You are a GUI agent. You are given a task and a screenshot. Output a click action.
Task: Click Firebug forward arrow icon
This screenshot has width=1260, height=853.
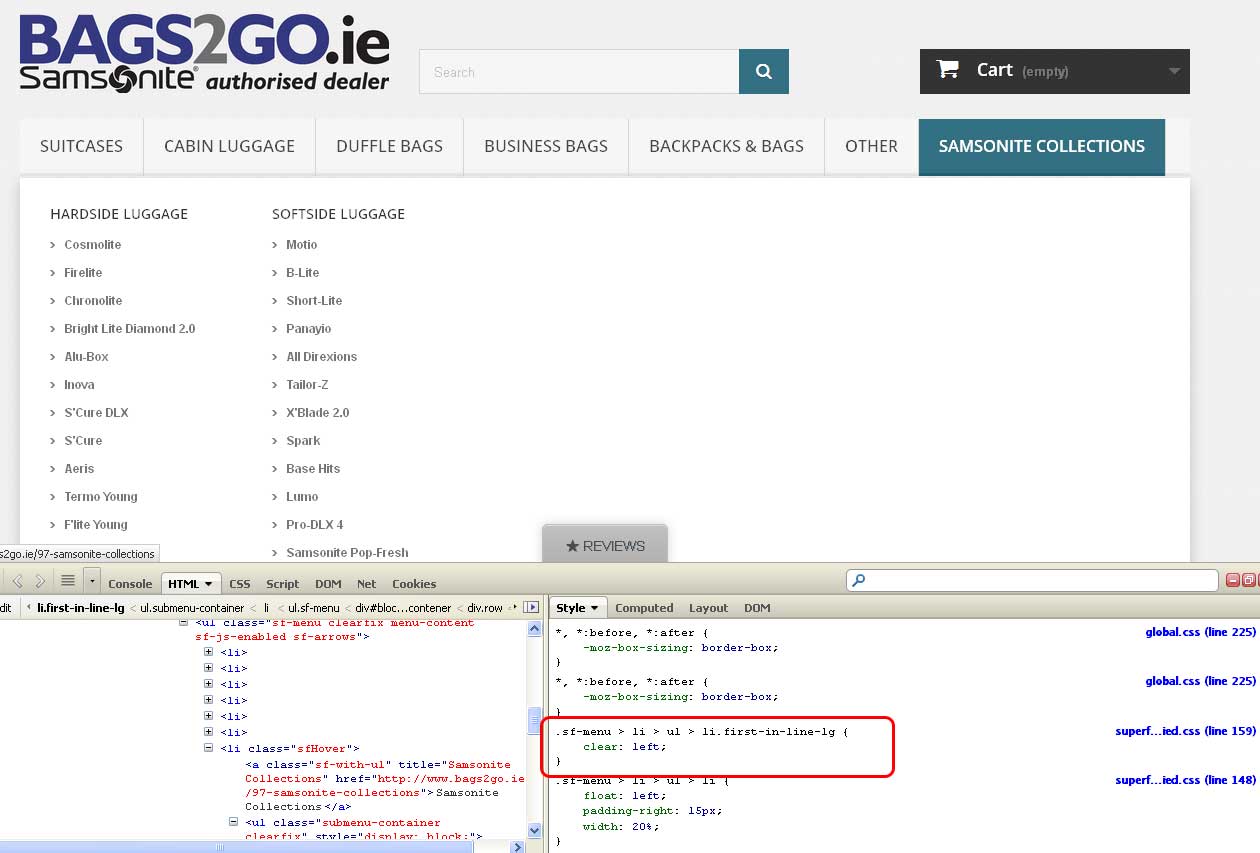click(40, 580)
